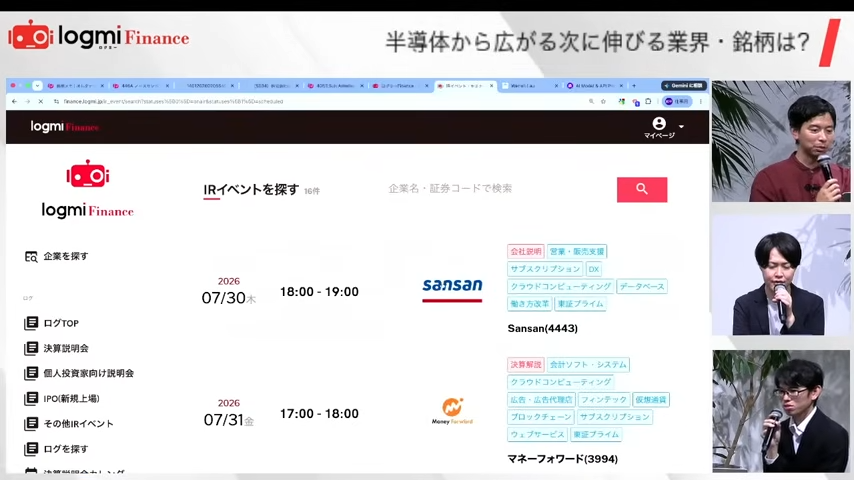Expand the tab search dropdown arrow

click(37, 86)
